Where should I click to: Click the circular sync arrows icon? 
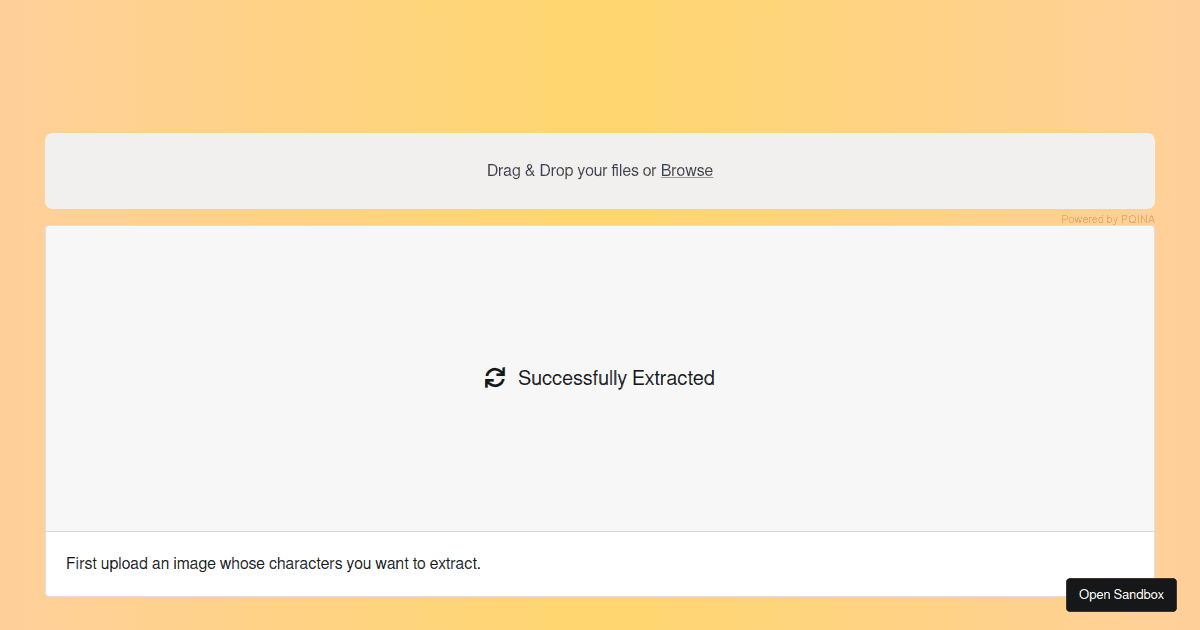(495, 378)
